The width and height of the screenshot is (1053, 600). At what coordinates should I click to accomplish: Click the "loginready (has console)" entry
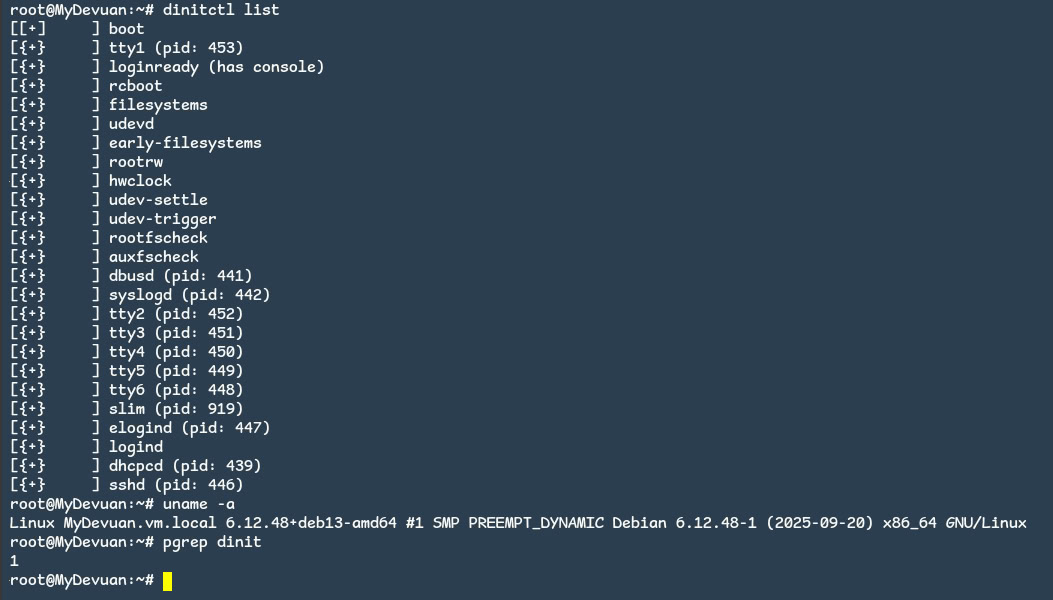216,67
